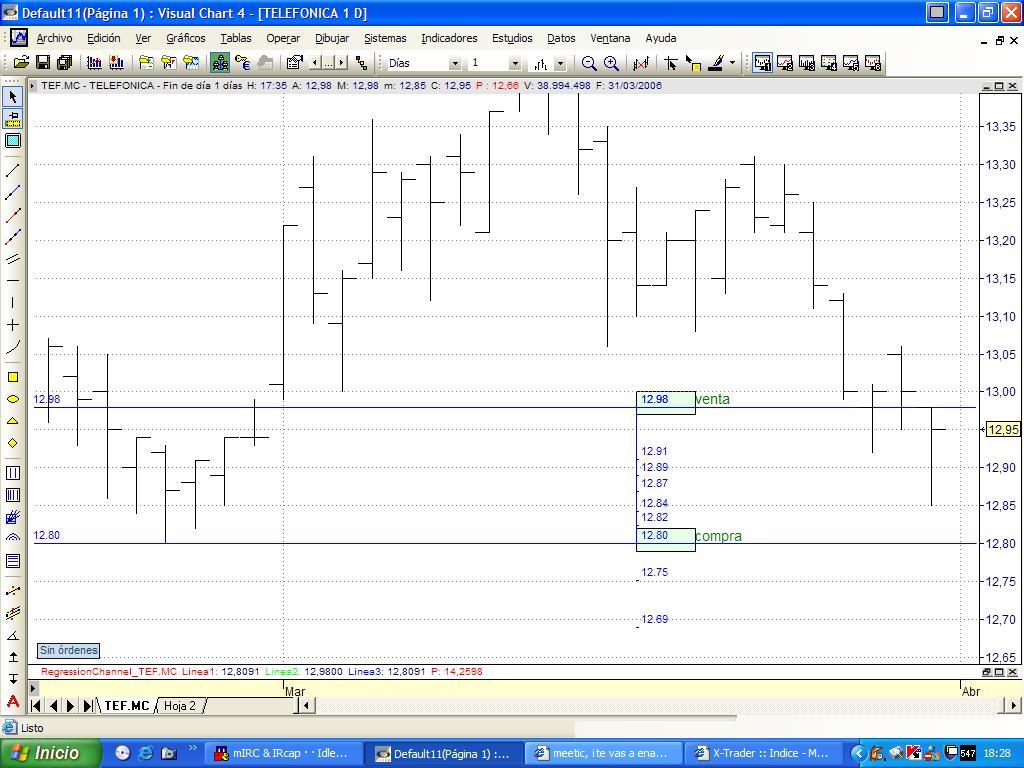Switch to workspace screen 2
The height and width of the screenshot is (768, 1024).
(x=784, y=63)
